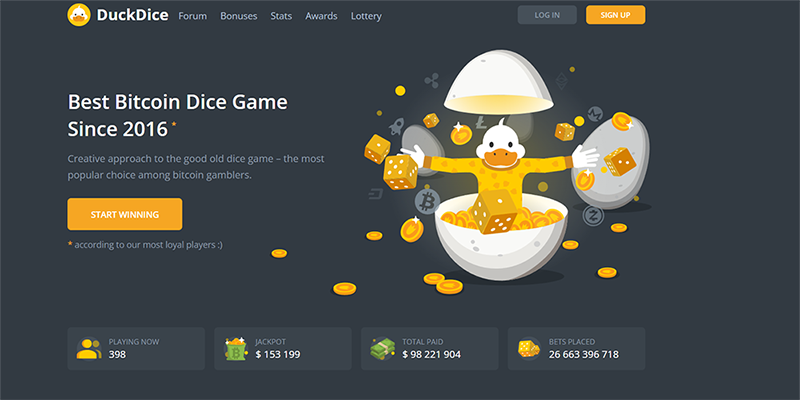Select the bets placed value 26 663 396 718

click(x=584, y=354)
